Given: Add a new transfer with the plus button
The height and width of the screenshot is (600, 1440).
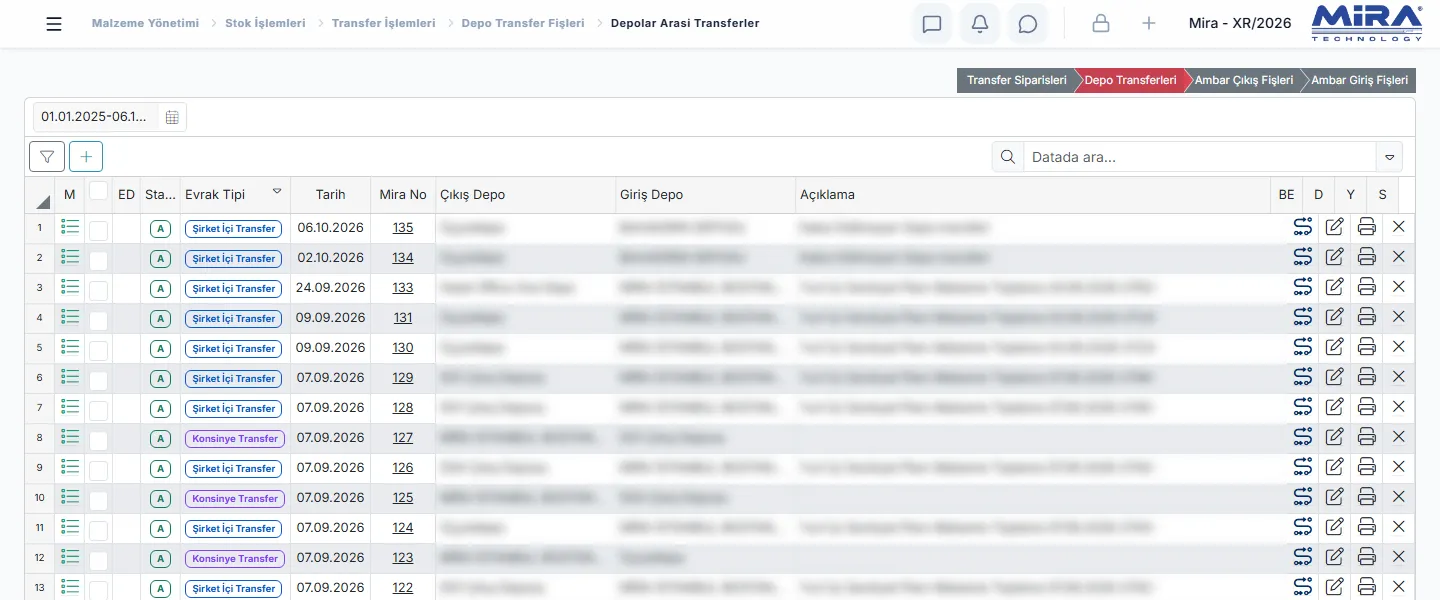Looking at the screenshot, I should pyautogui.click(x=86, y=156).
